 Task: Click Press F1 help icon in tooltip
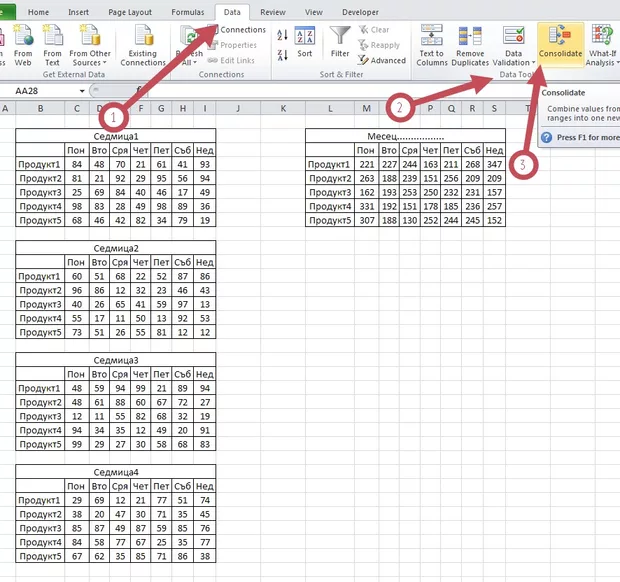(546, 138)
